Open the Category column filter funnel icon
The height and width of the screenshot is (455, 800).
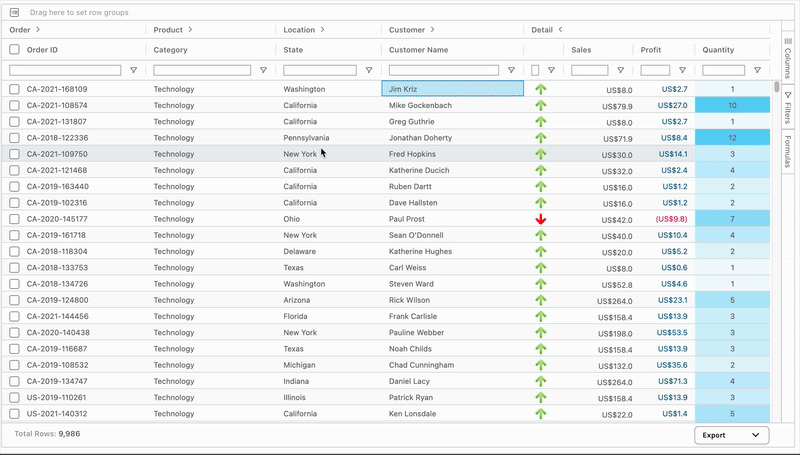[263, 71]
